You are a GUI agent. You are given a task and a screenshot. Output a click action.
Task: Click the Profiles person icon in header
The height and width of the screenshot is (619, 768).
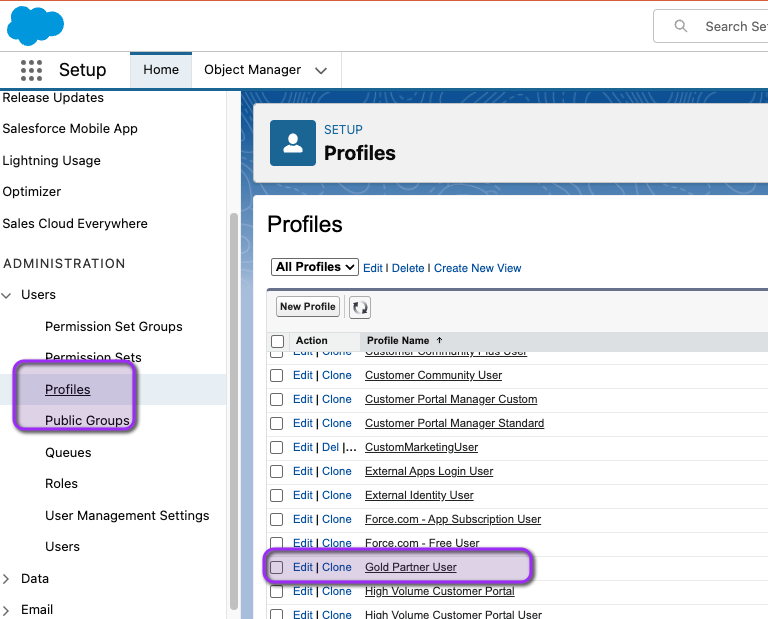coord(293,143)
